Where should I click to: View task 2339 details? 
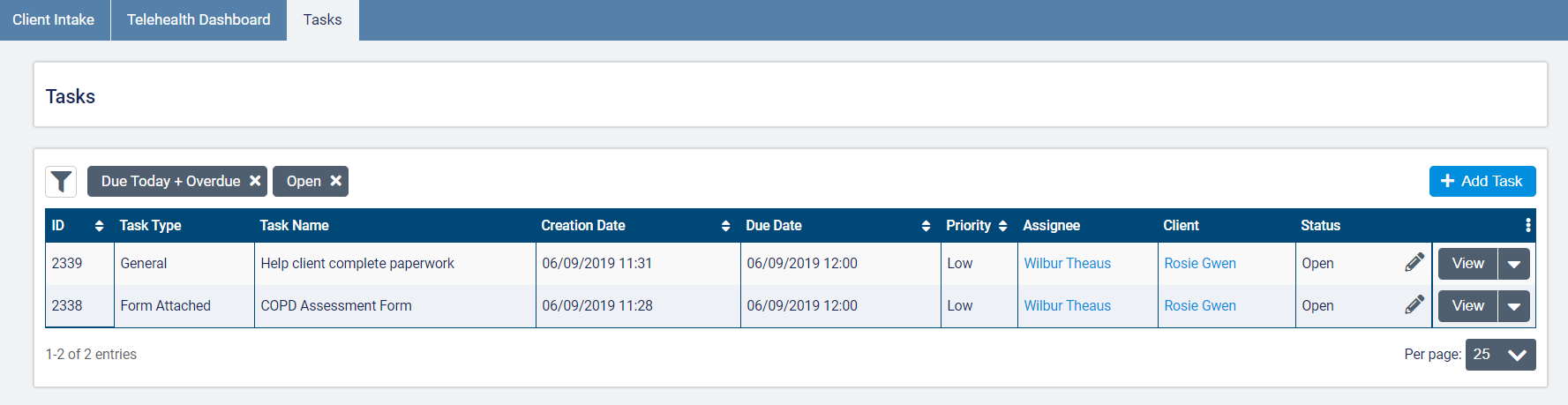pyautogui.click(x=1467, y=264)
